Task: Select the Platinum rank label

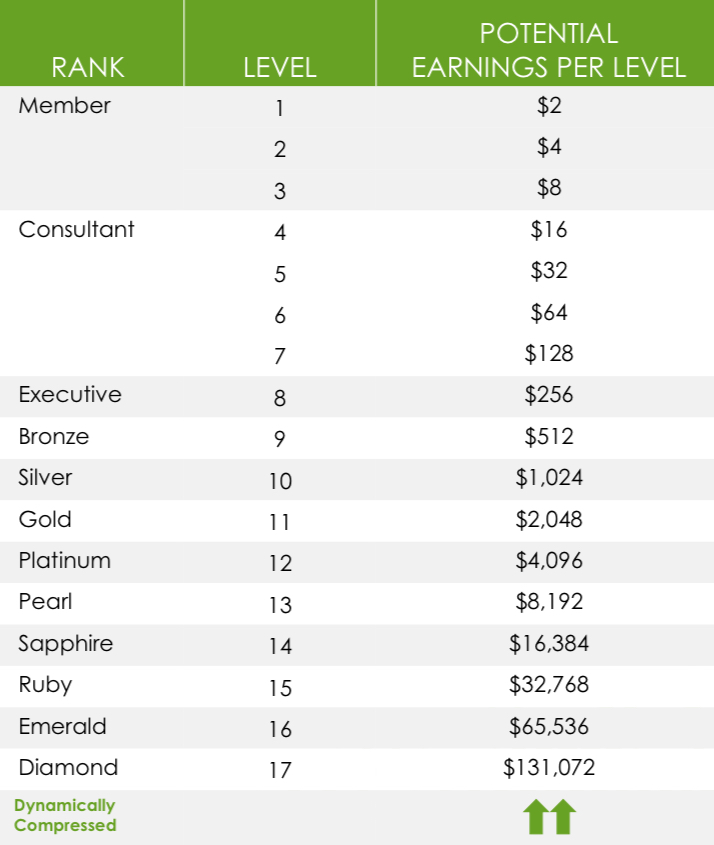Action: pyautogui.click(x=65, y=560)
